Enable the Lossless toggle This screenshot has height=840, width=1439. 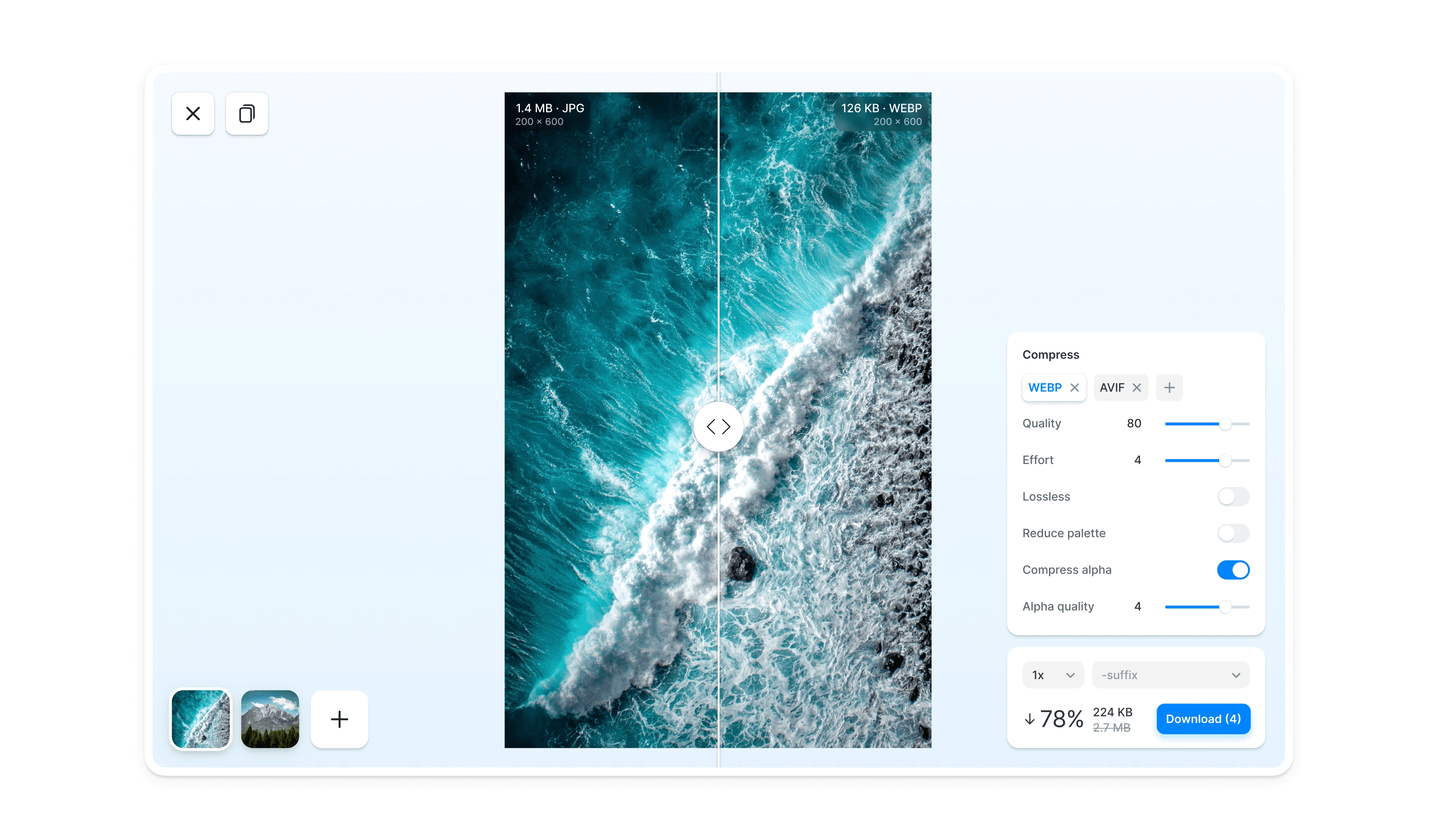click(x=1233, y=497)
